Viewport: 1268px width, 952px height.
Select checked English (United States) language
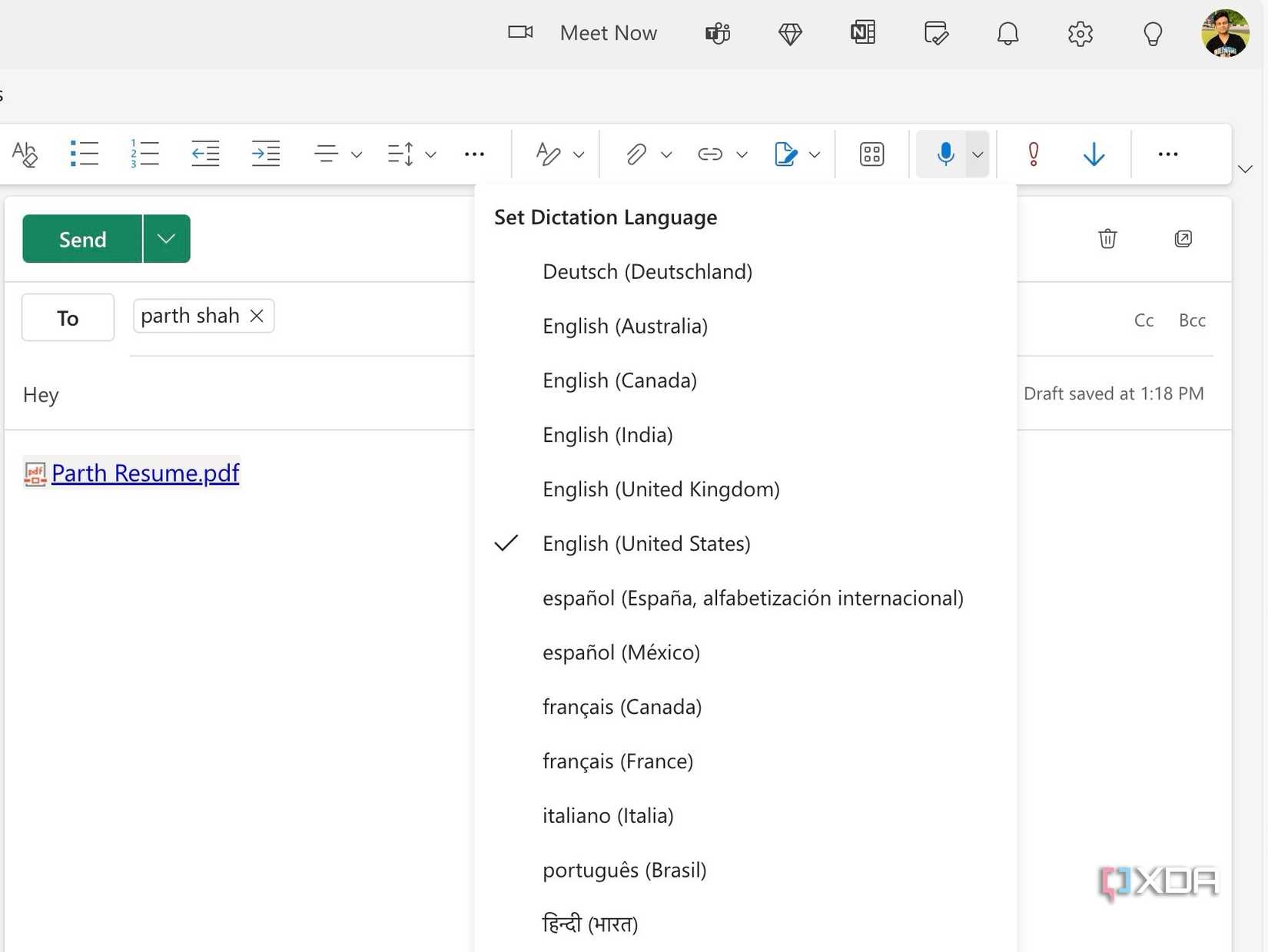click(x=745, y=544)
